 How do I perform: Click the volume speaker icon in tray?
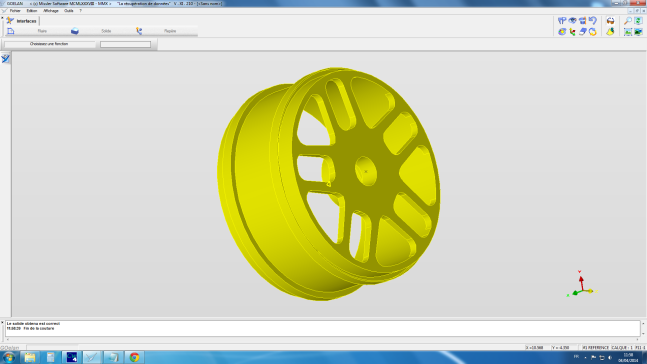(609, 358)
